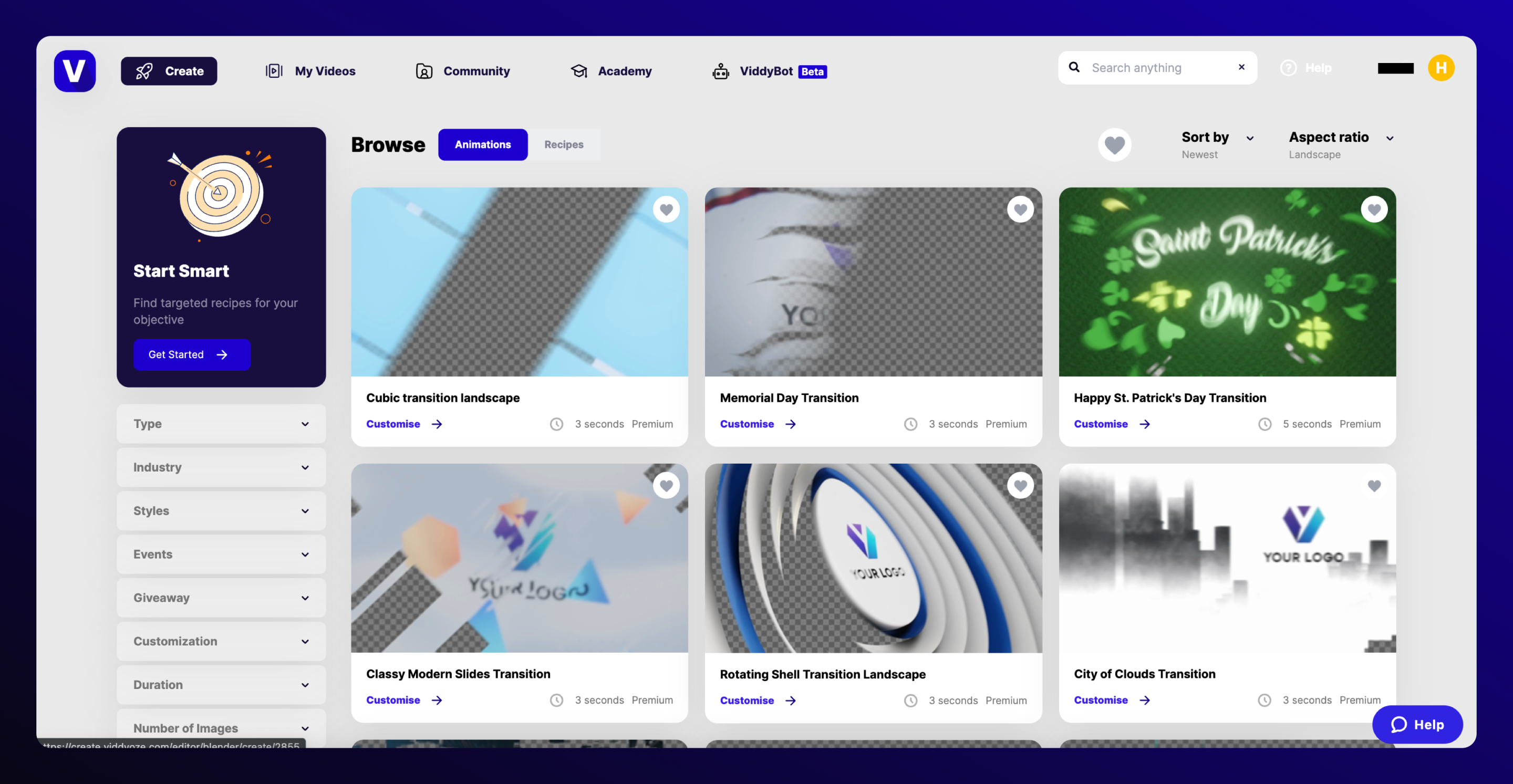Expand the Number of Images filter
The image size is (1513, 784).
pyautogui.click(x=221, y=728)
